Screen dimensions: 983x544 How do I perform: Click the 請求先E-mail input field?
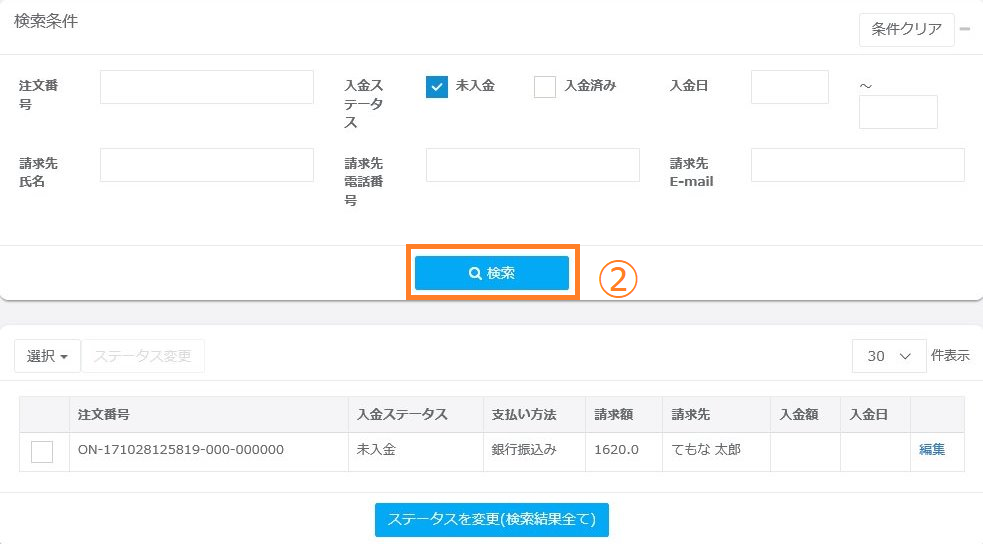(857, 165)
